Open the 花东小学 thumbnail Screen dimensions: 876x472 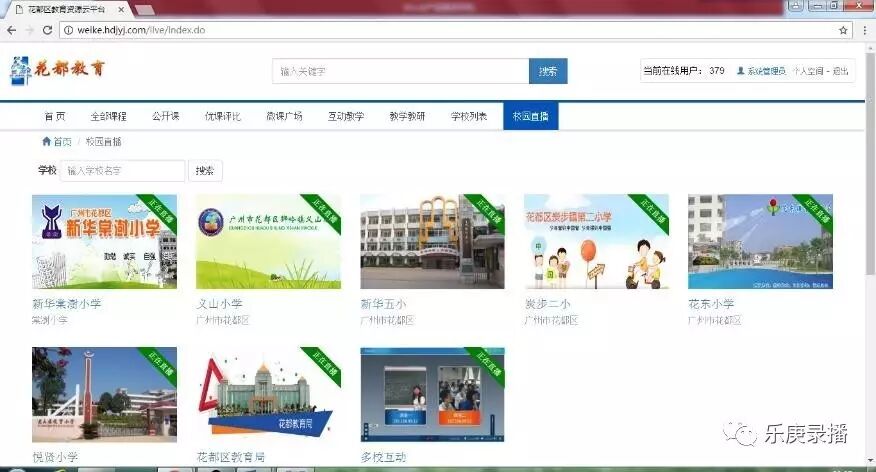760,241
